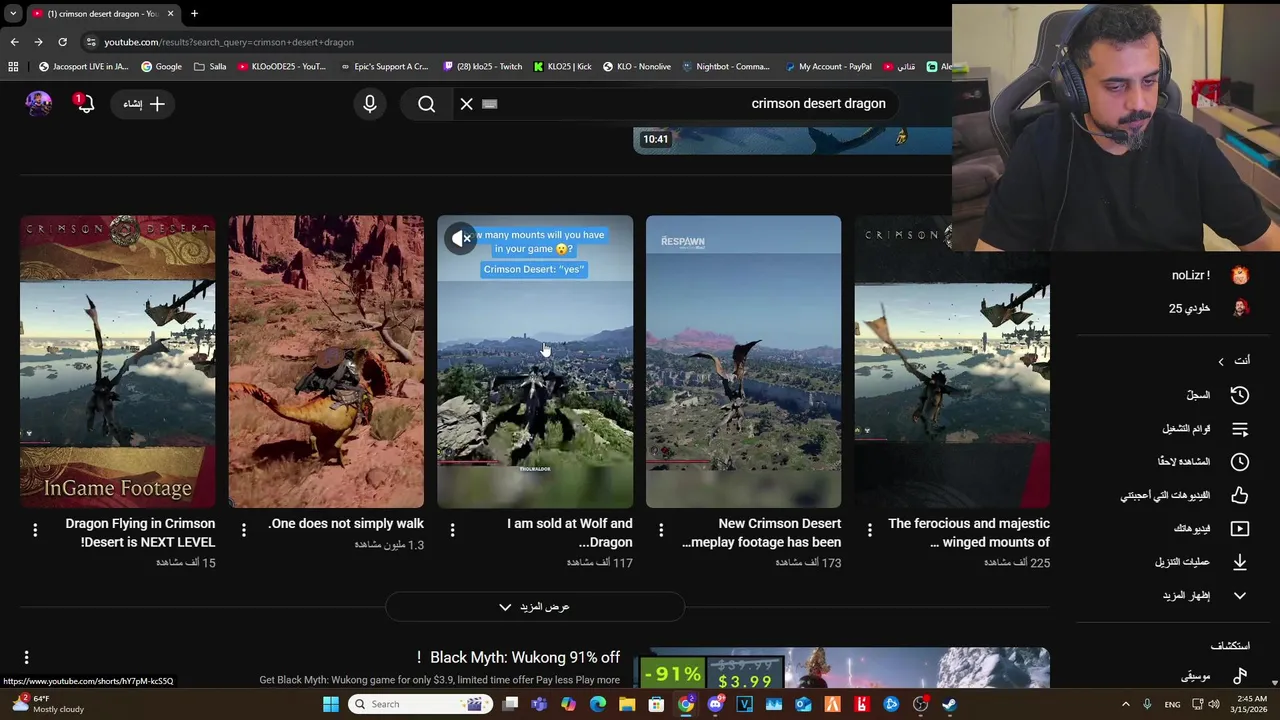Open the 10:41 video thumbnail above the shorts
The image size is (1280, 720).
[x=793, y=140]
